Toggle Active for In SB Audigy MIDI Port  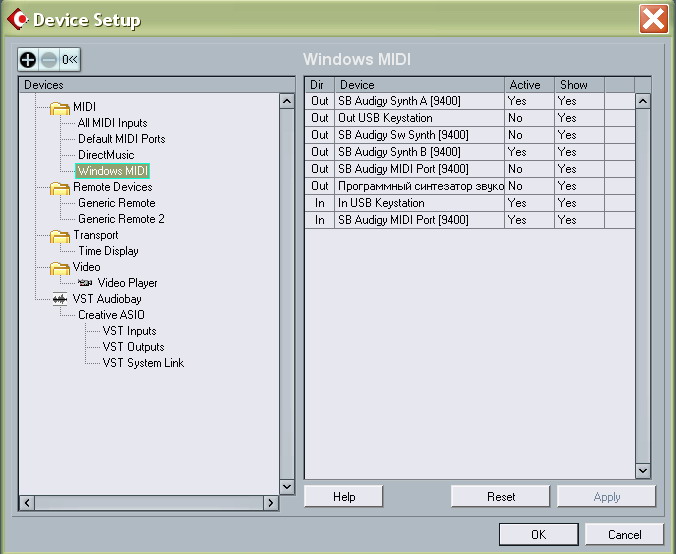point(529,220)
